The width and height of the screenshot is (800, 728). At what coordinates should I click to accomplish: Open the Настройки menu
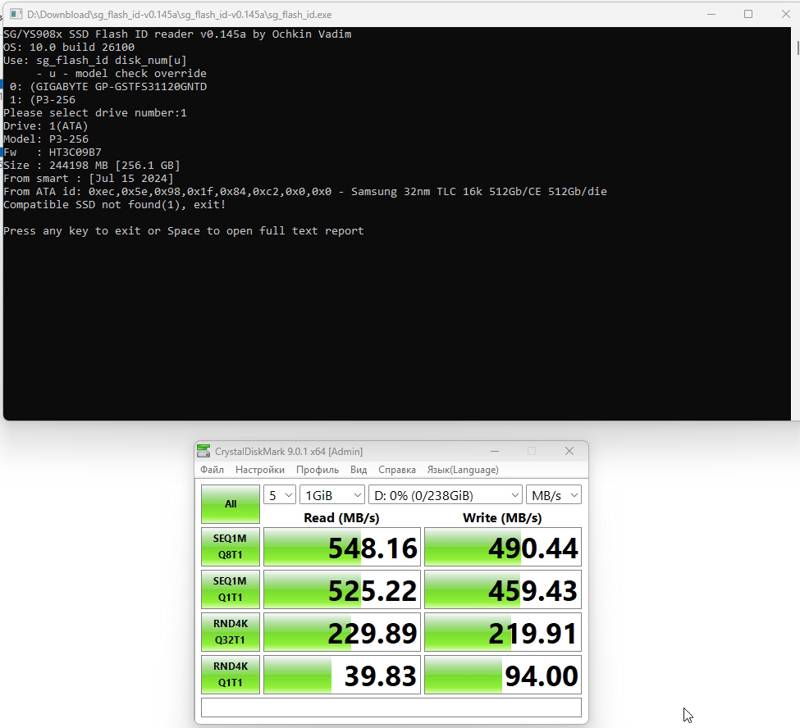(260, 470)
